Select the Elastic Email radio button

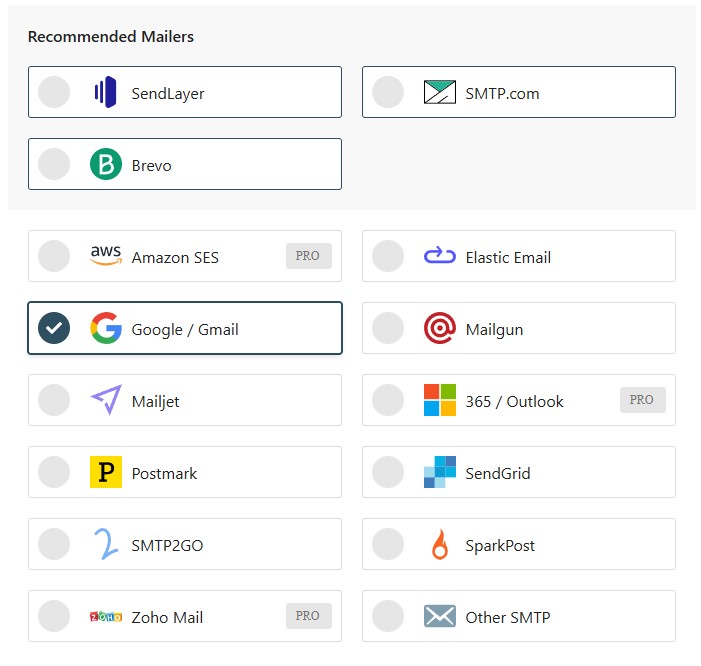point(388,256)
